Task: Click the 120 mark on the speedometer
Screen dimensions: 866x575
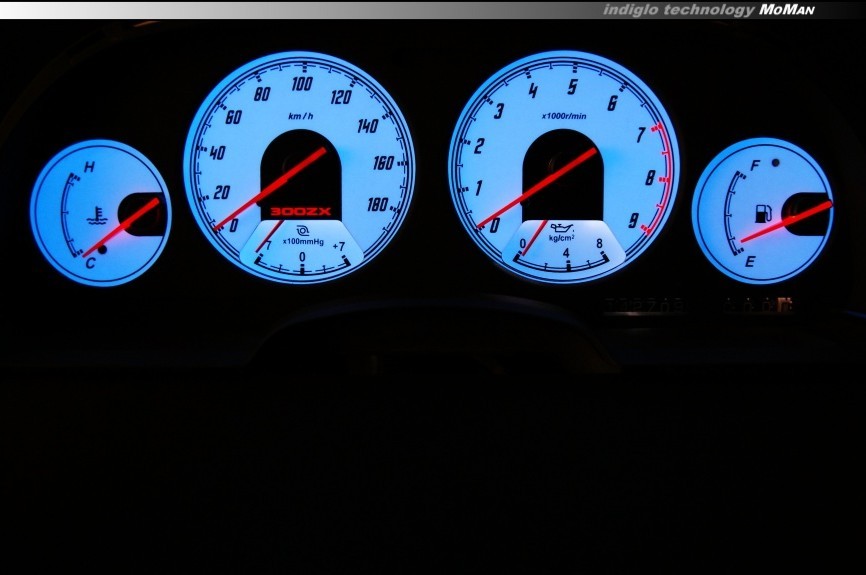Action: click(341, 97)
